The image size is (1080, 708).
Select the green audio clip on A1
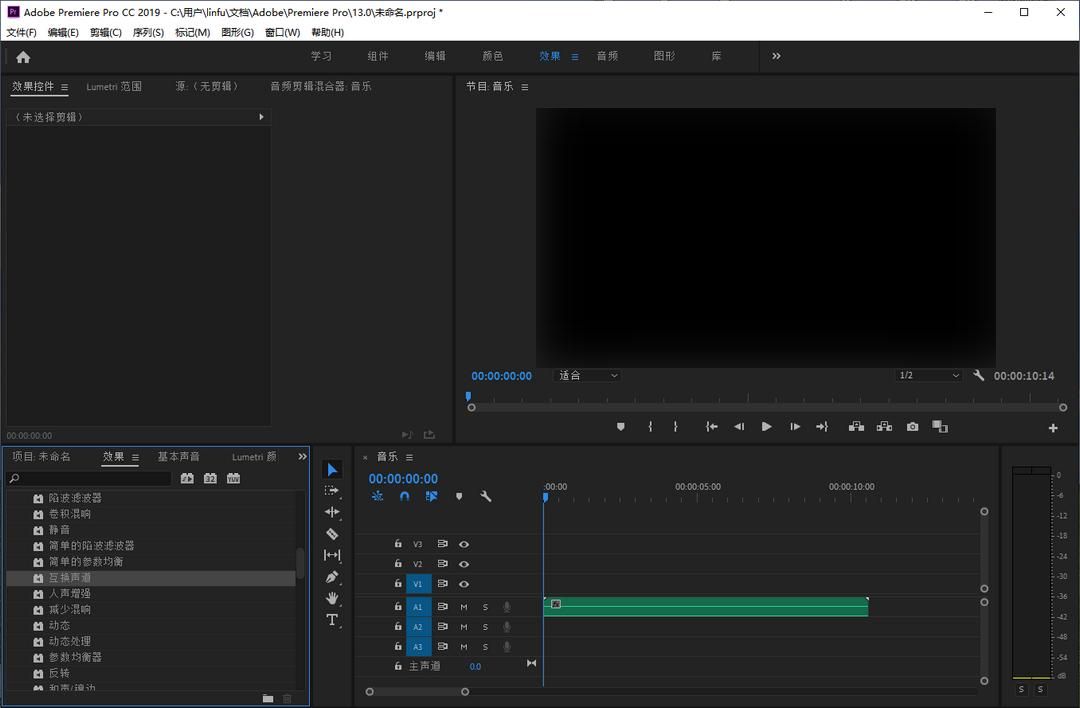(x=706, y=607)
